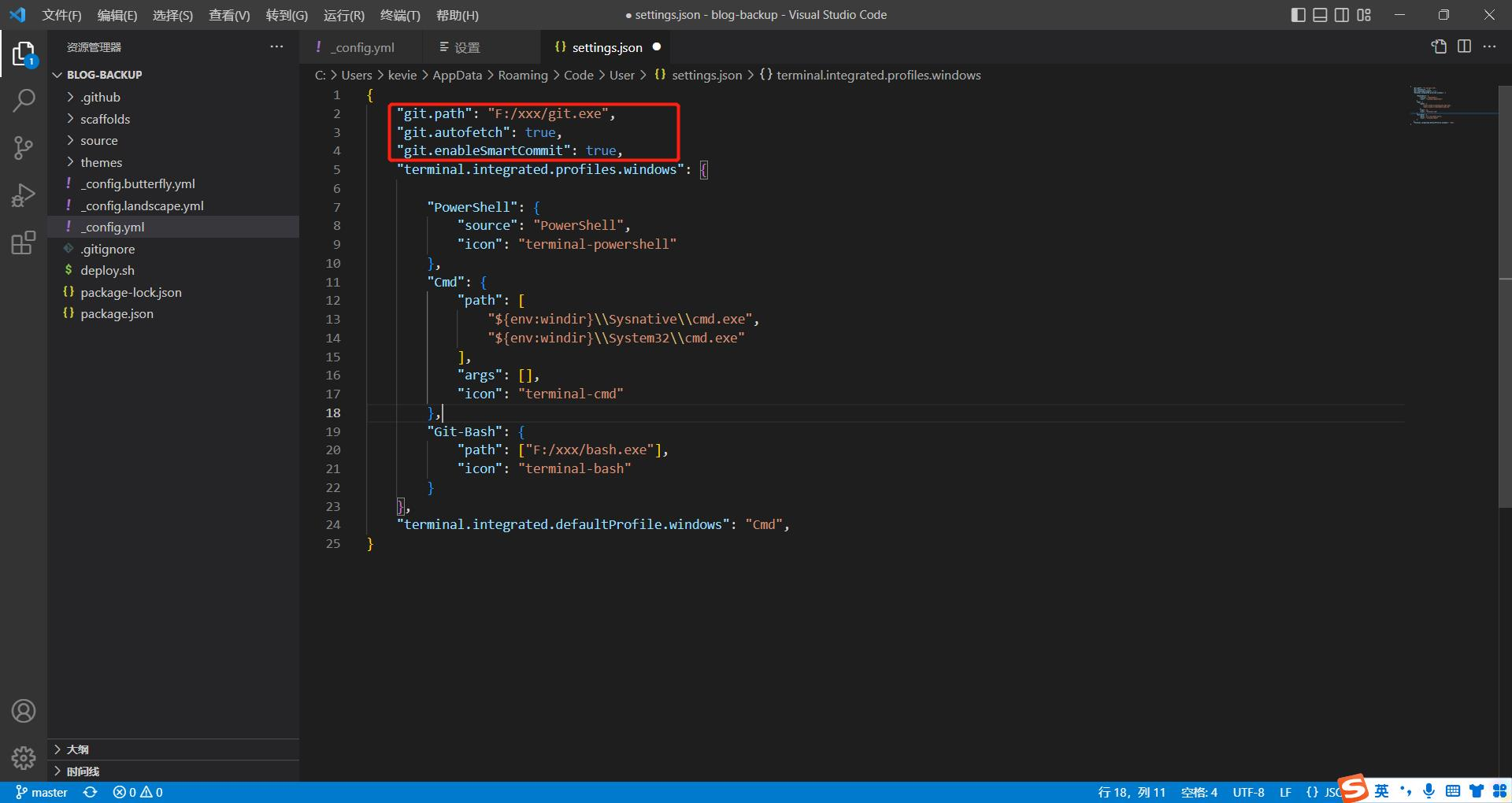Expand the themes folder

pyautogui.click(x=101, y=162)
